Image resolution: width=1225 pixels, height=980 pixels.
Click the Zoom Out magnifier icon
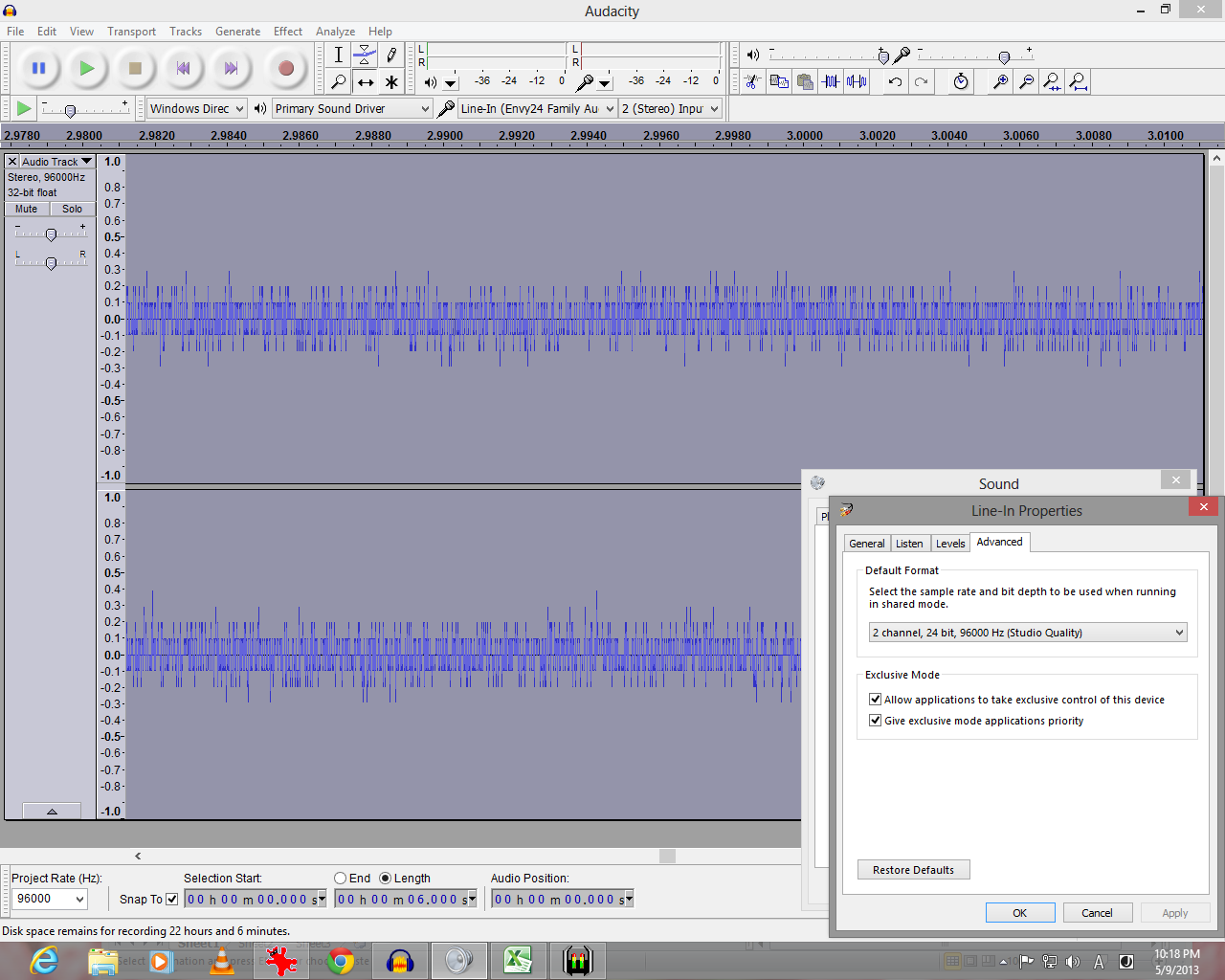(1026, 81)
